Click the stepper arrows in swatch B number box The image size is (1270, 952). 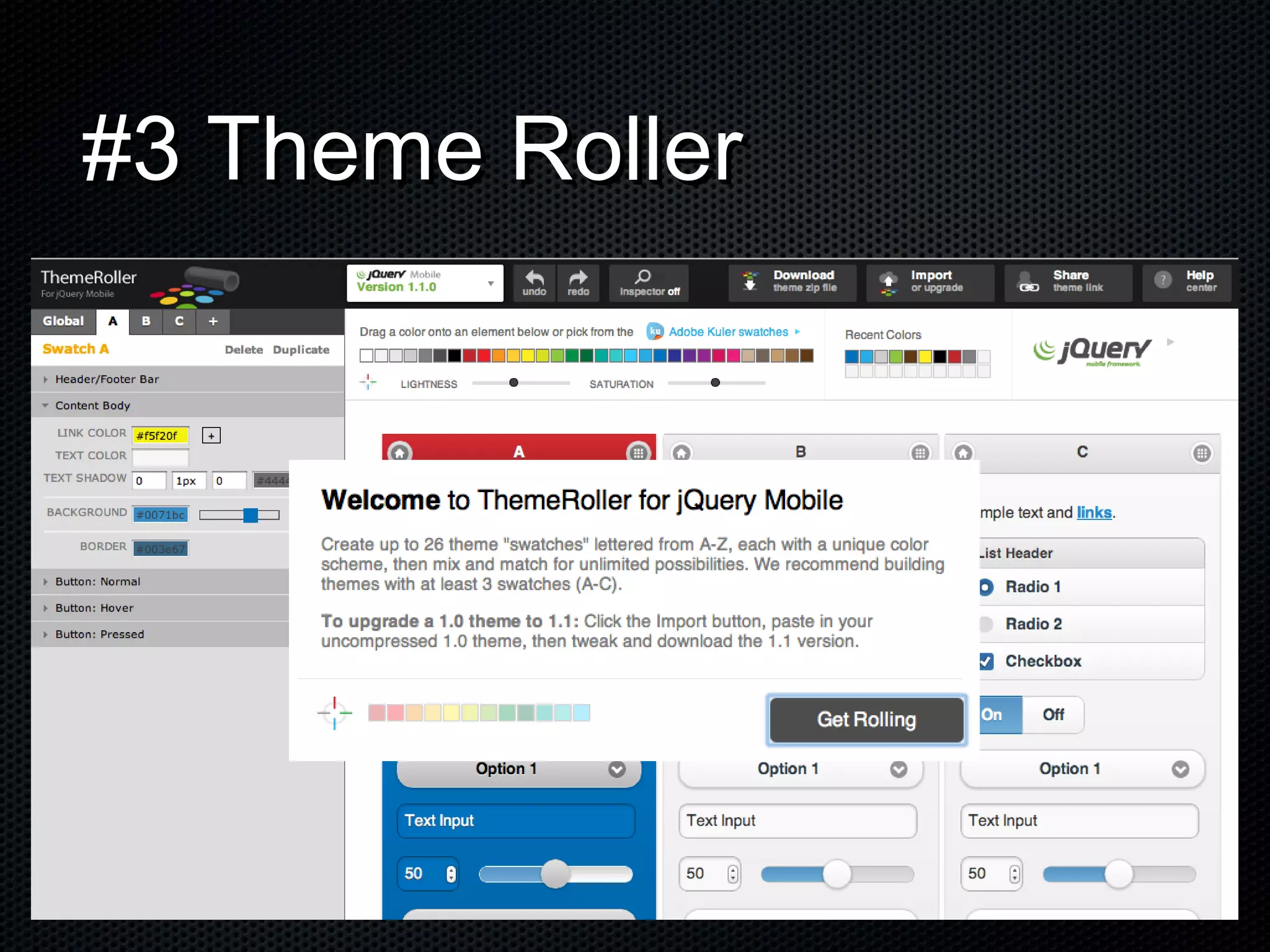coord(733,874)
